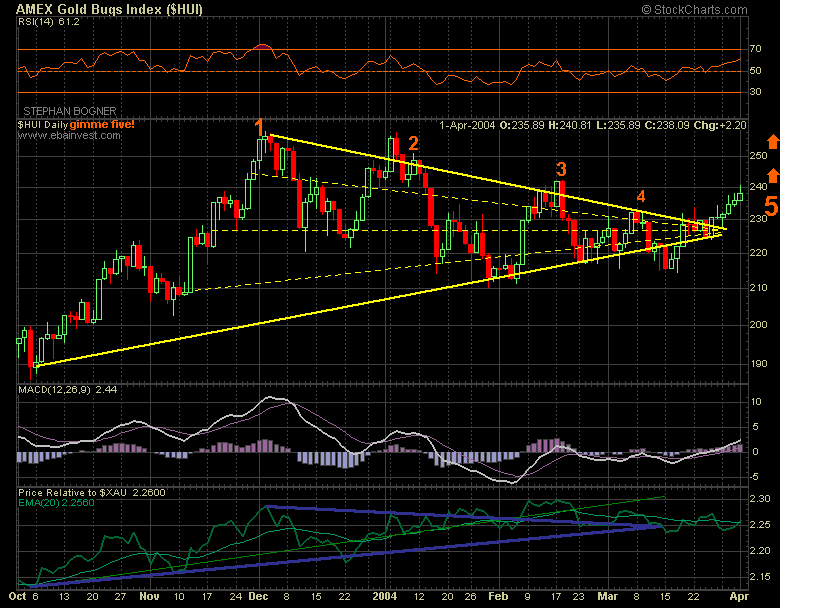This screenshot has height=608, width=830.
Task: Select the RSI(14) indicator label
Action: [x=36, y=21]
